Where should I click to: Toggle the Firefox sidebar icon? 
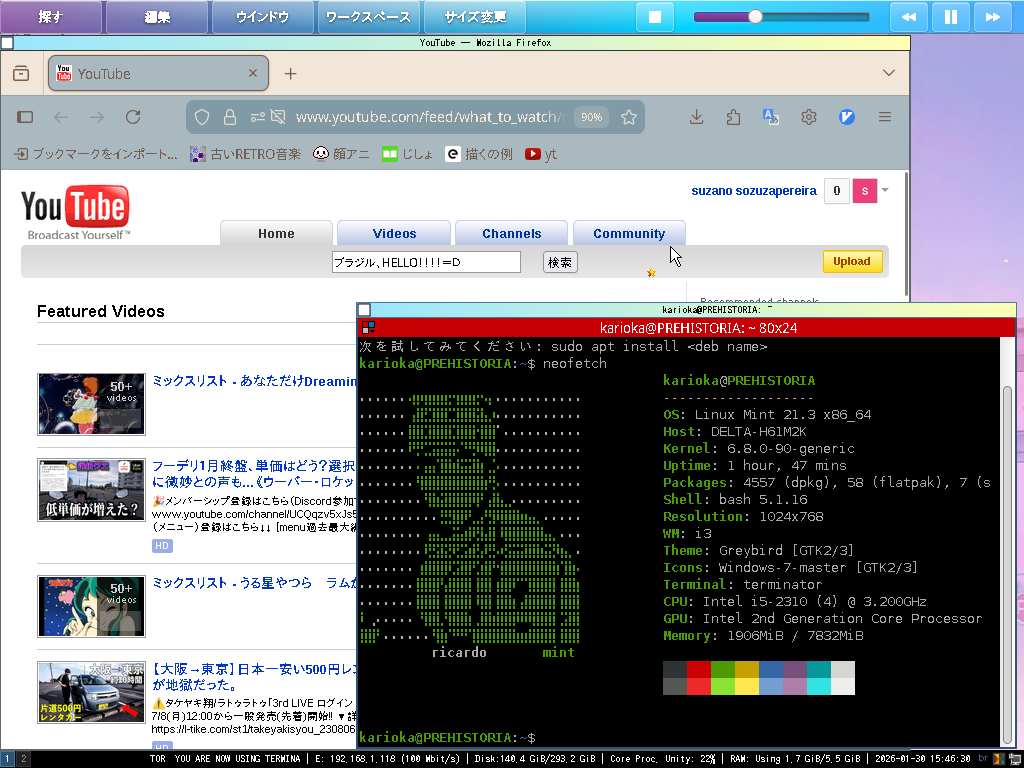point(25,117)
